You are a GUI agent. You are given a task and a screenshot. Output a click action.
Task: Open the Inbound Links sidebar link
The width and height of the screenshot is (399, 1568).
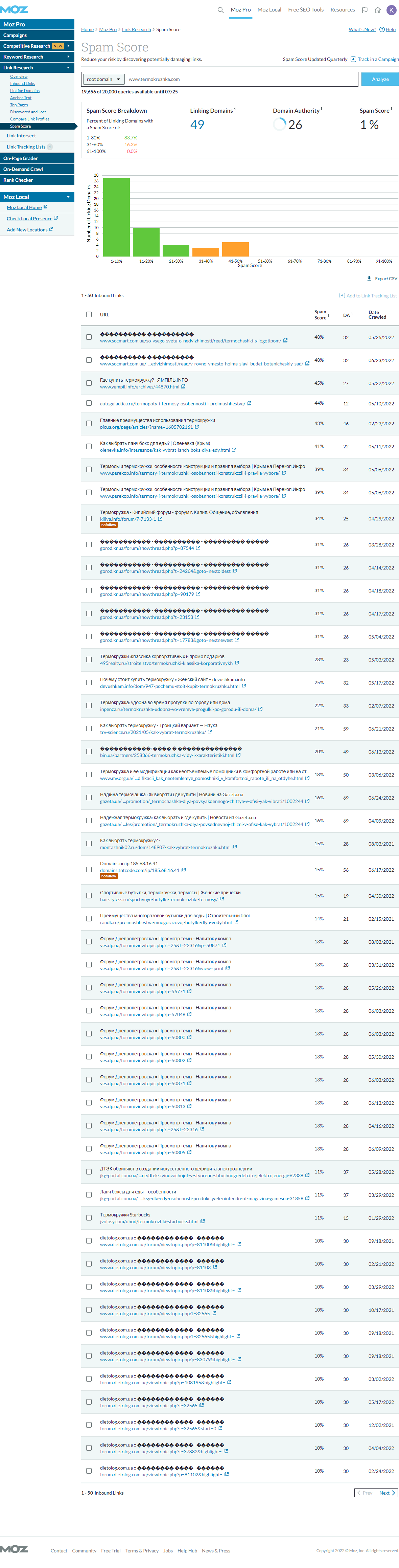23,83
